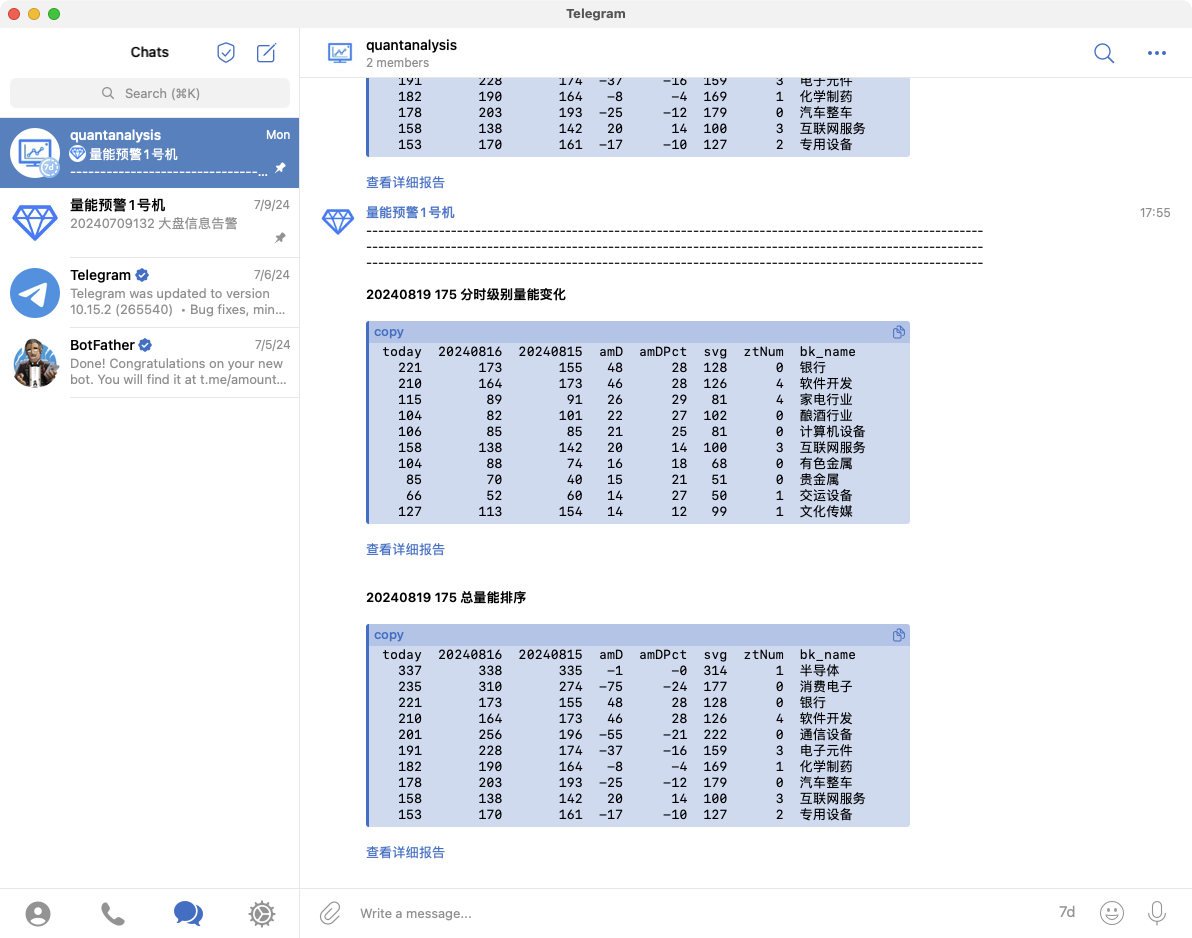The height and width of the screenshot is (938, 1192).
Task: Compose a new message with the pencil icon
Action: (266, 52)
